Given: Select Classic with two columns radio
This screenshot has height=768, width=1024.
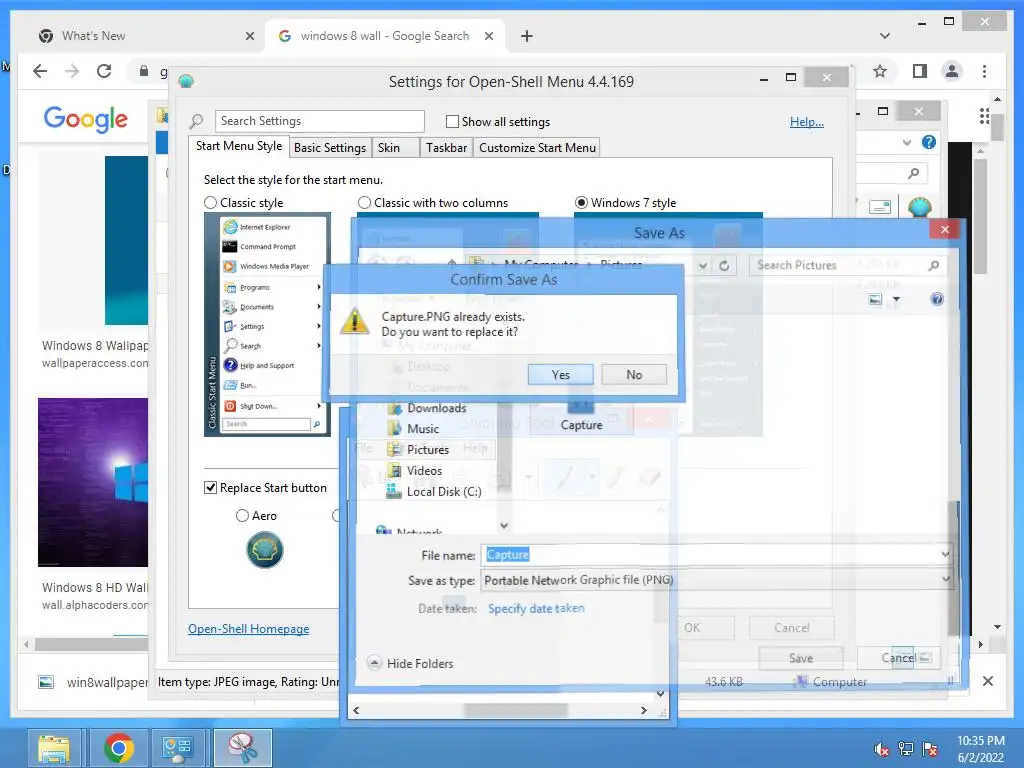Looking at the screenshot, I should tap(364, 202).
